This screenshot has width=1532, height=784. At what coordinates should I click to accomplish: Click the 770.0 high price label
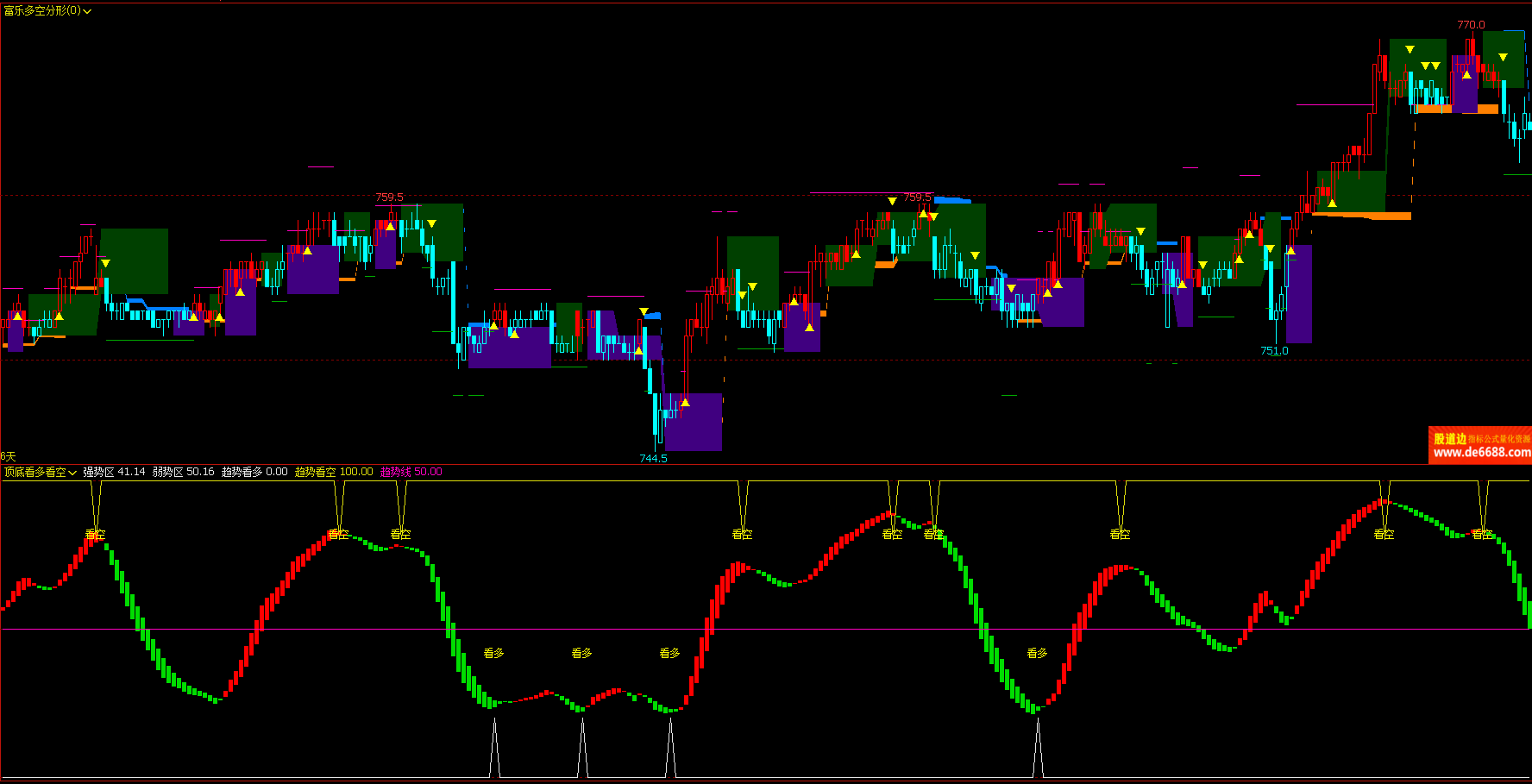1471,25
